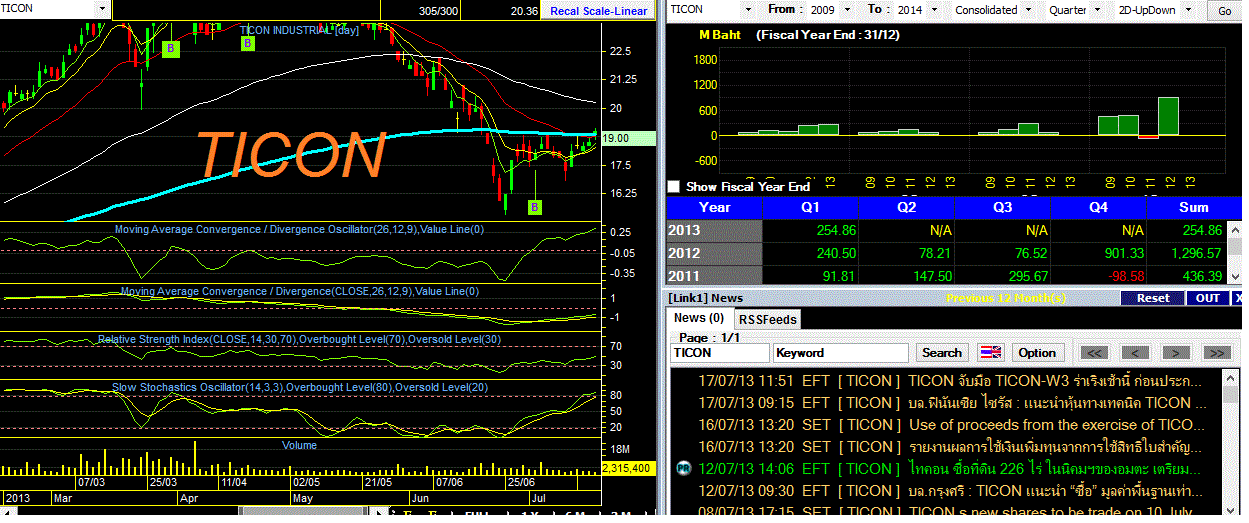The height and width of the screenshot is (523, 1249).
Task: Click the Sum column header
Action: 1194,208
